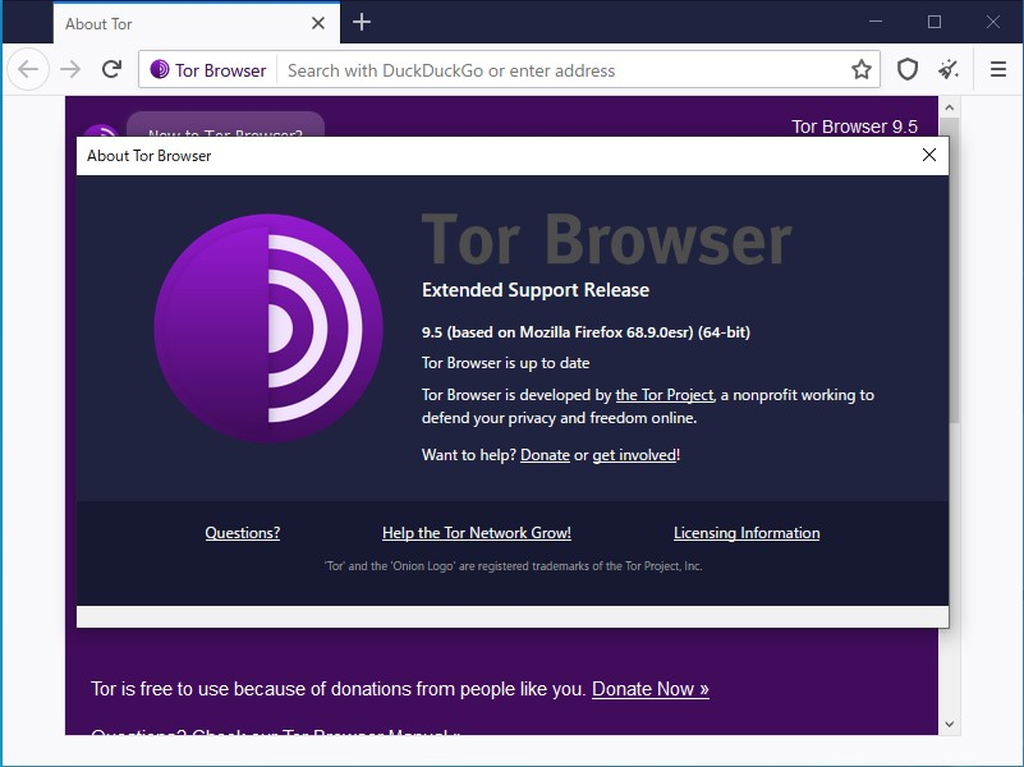Click the 'Donate Now »' link
The image size is (1024, 767).
click(650, 689)
